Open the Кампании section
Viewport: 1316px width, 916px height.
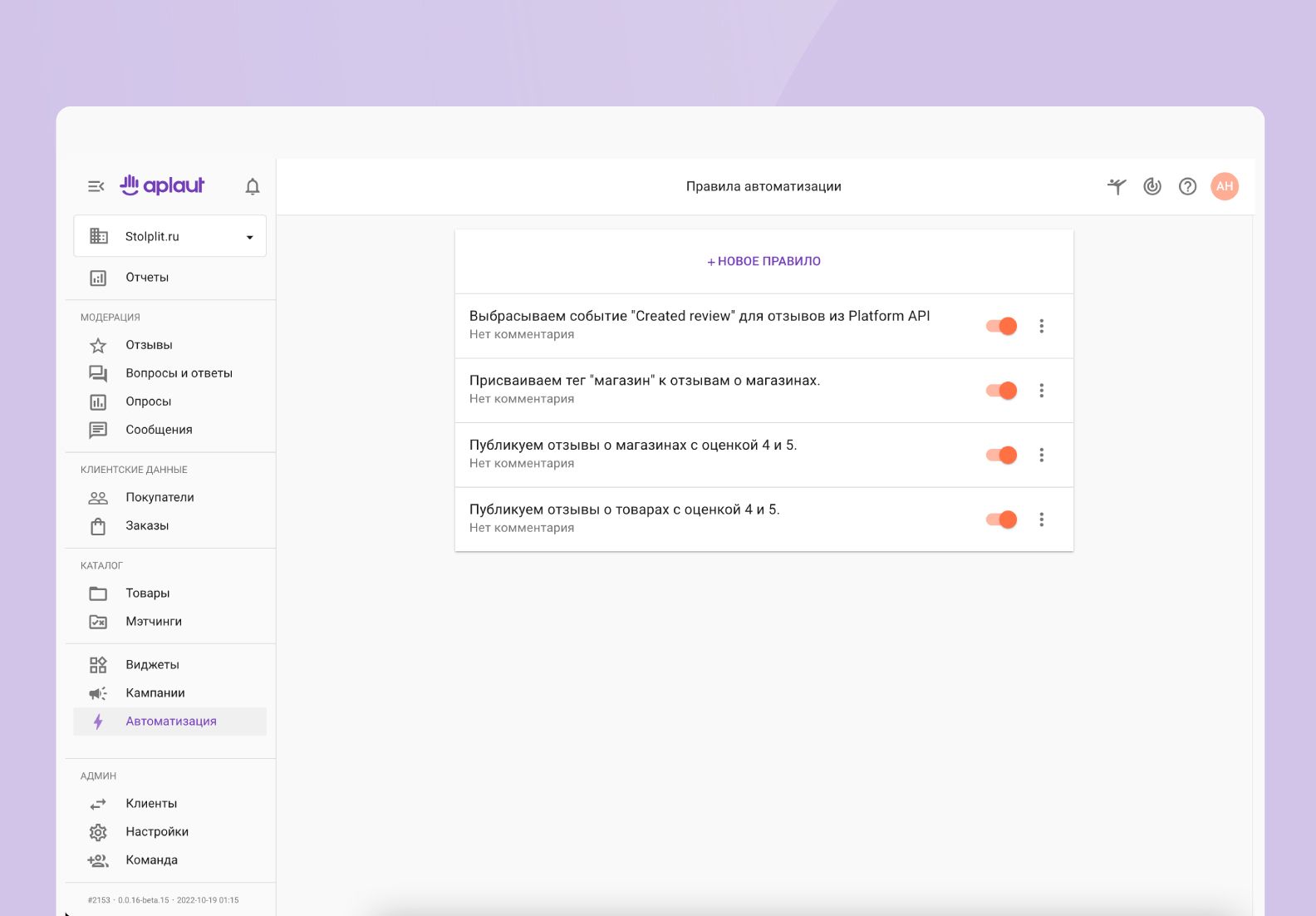point(155,693)
